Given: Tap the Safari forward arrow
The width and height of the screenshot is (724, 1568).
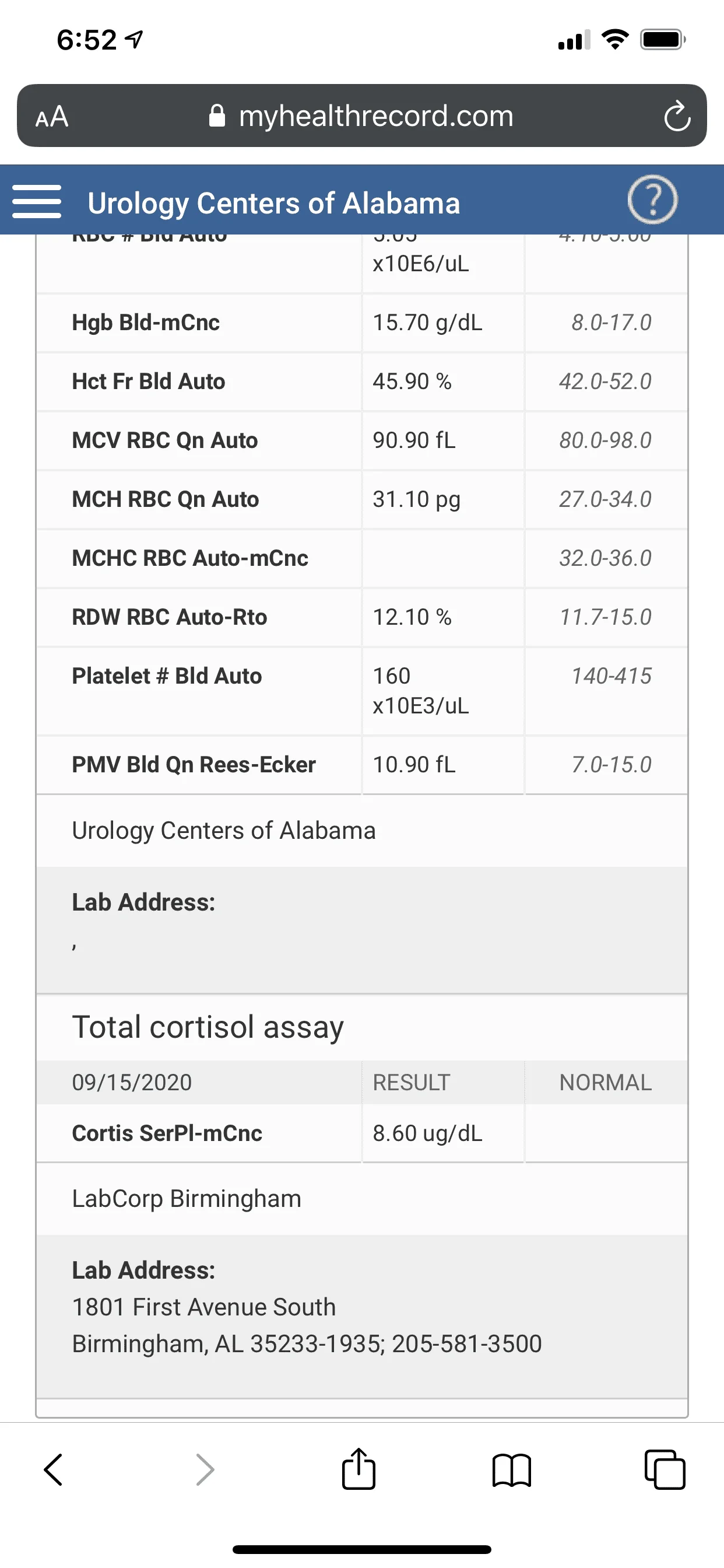Looking at the screenshot, I should point(205,1469).
